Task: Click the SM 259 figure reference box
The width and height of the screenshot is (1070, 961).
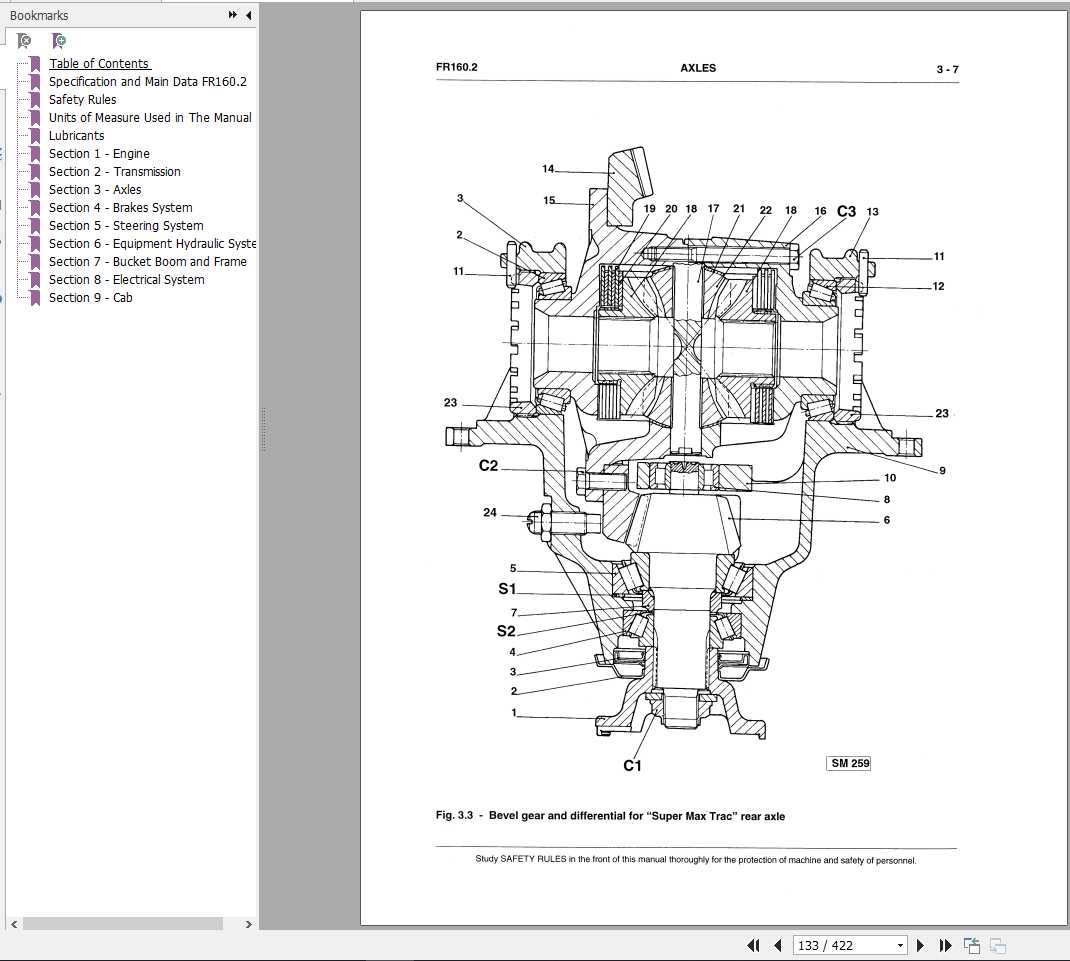Action: [850, 763]
